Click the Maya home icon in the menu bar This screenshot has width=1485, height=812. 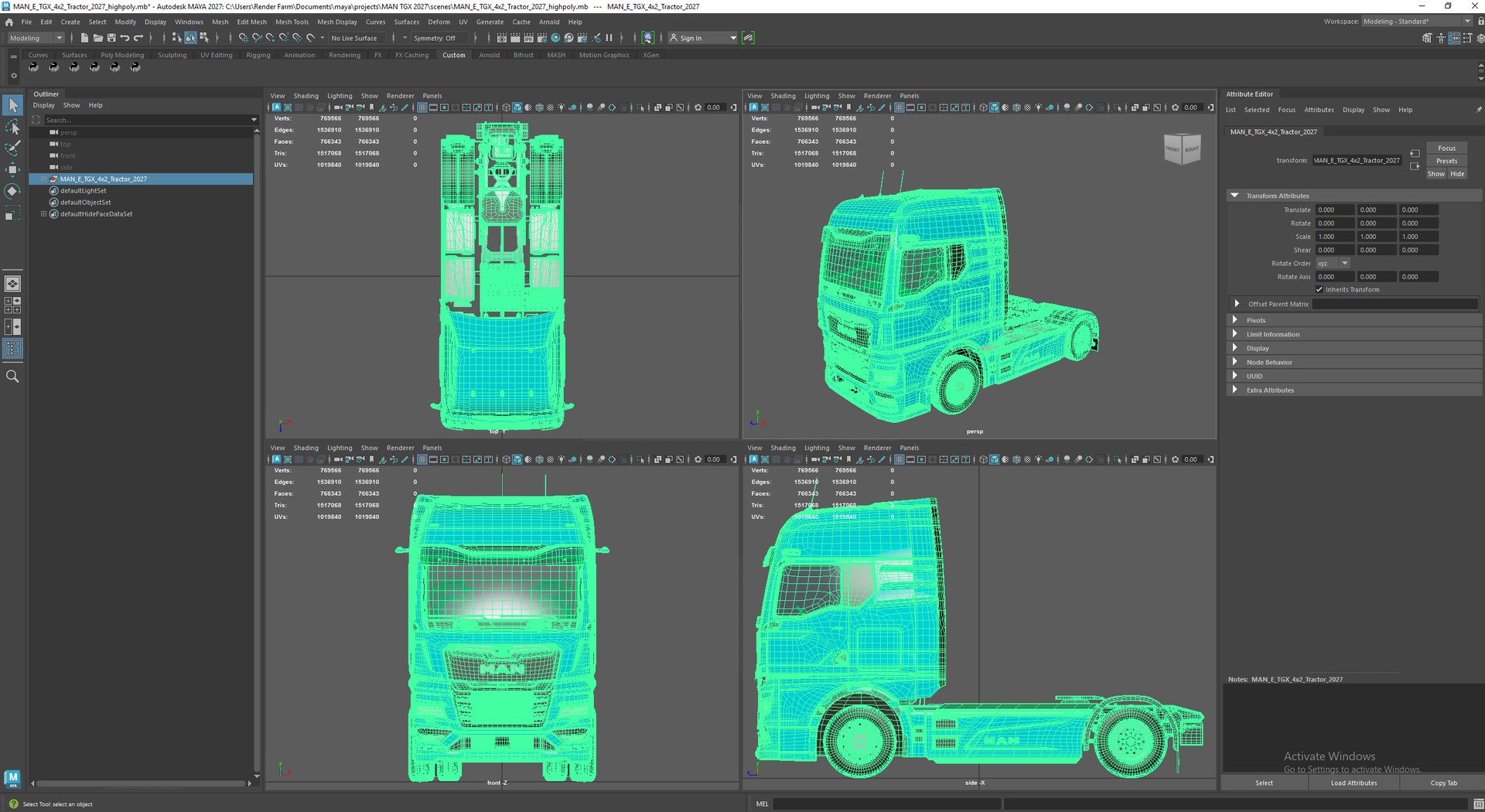[9, 22]
